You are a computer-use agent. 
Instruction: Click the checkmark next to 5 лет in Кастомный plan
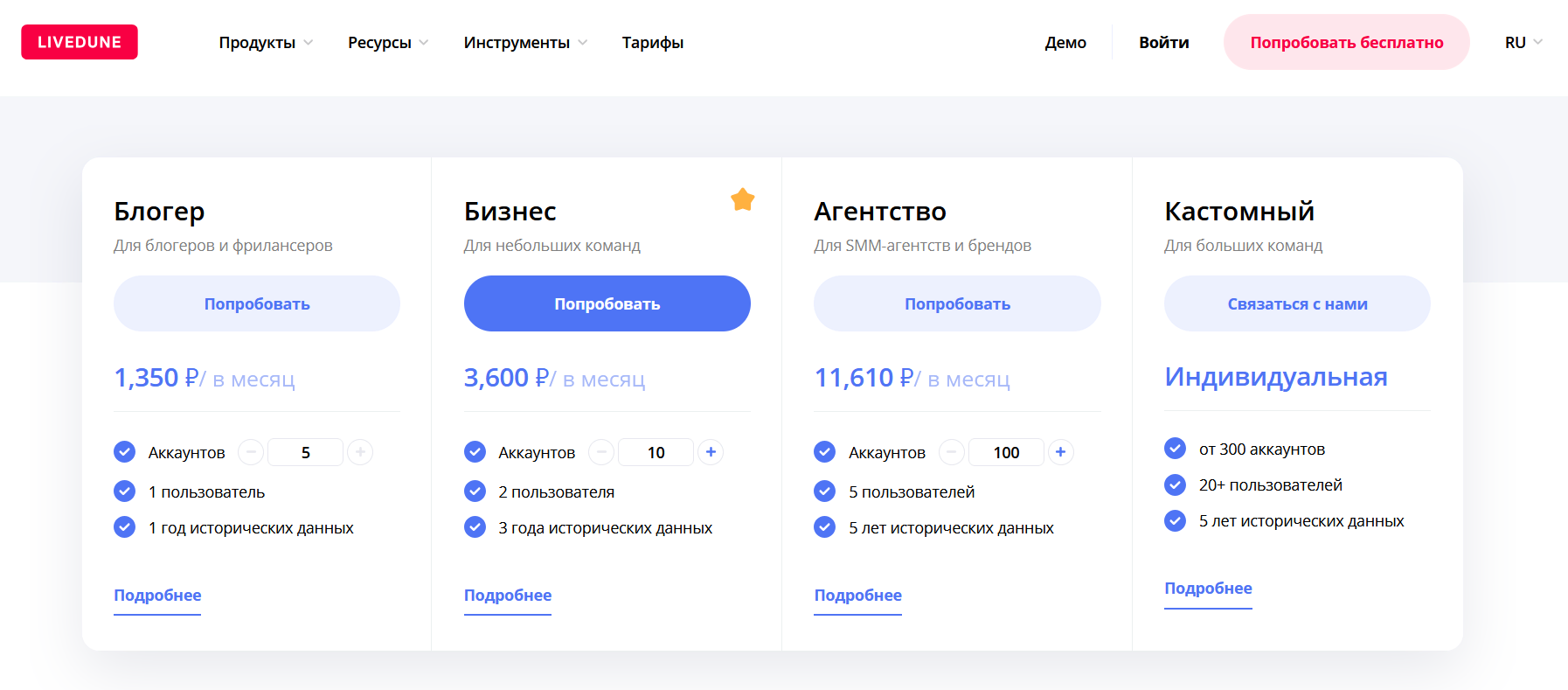pyautogui.click(x=1176, y=520)
